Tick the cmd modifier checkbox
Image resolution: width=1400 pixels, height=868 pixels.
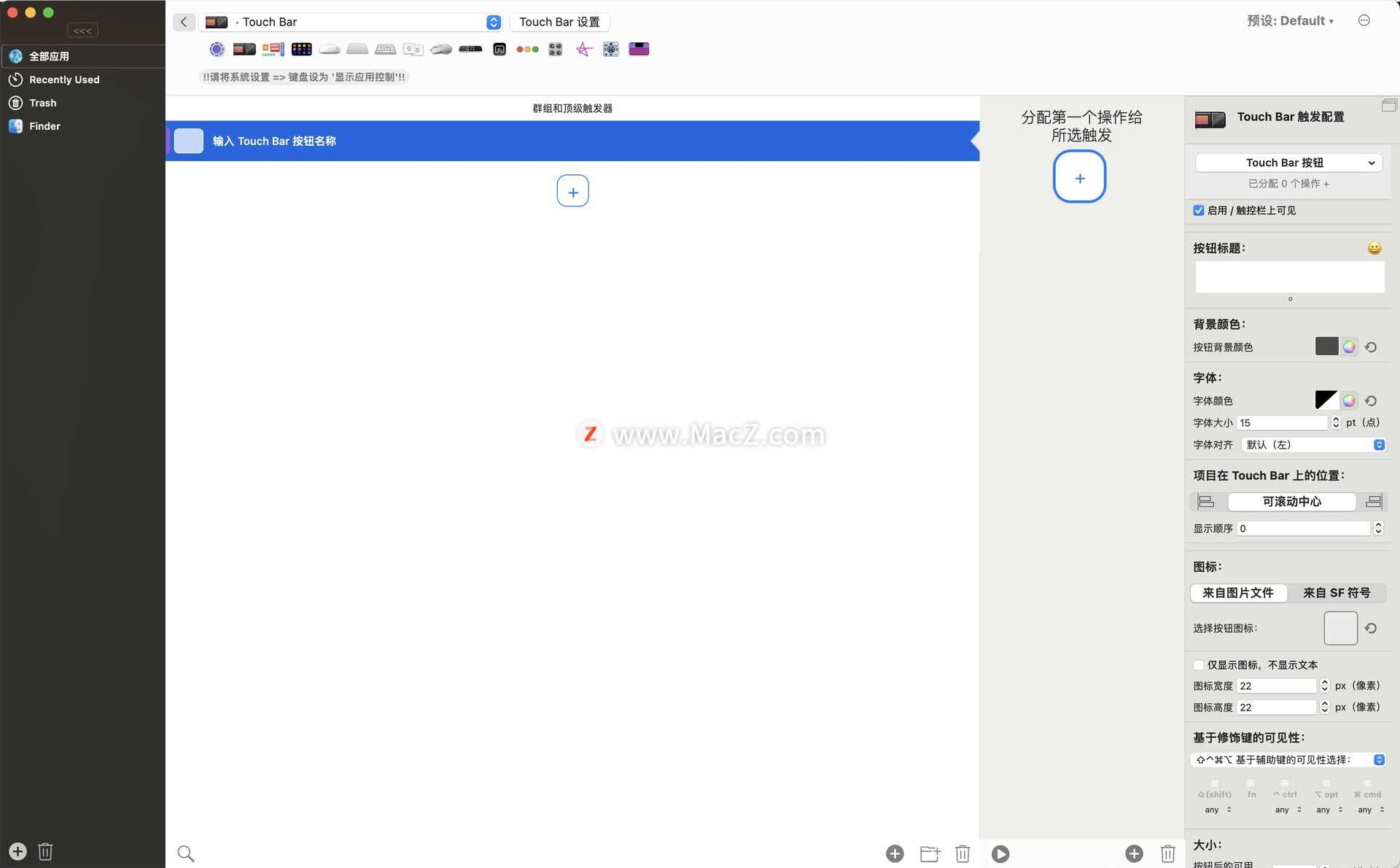(1368, 783)
